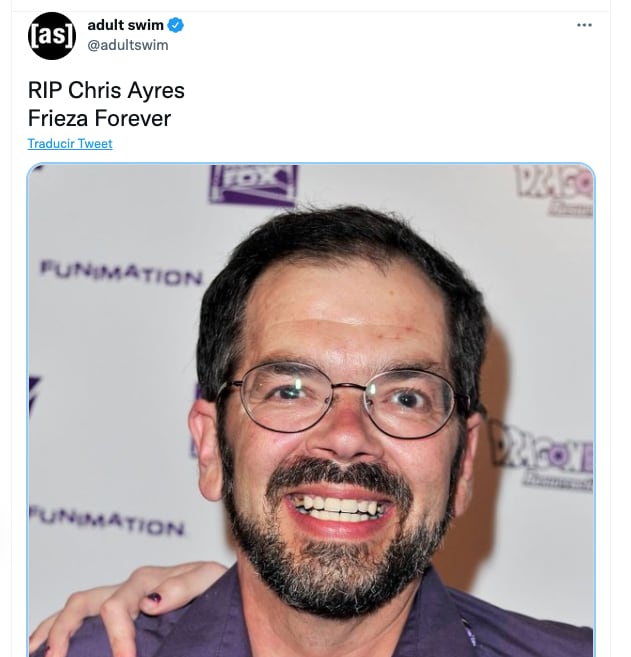Open the @adultswim handle

point(128,45)
